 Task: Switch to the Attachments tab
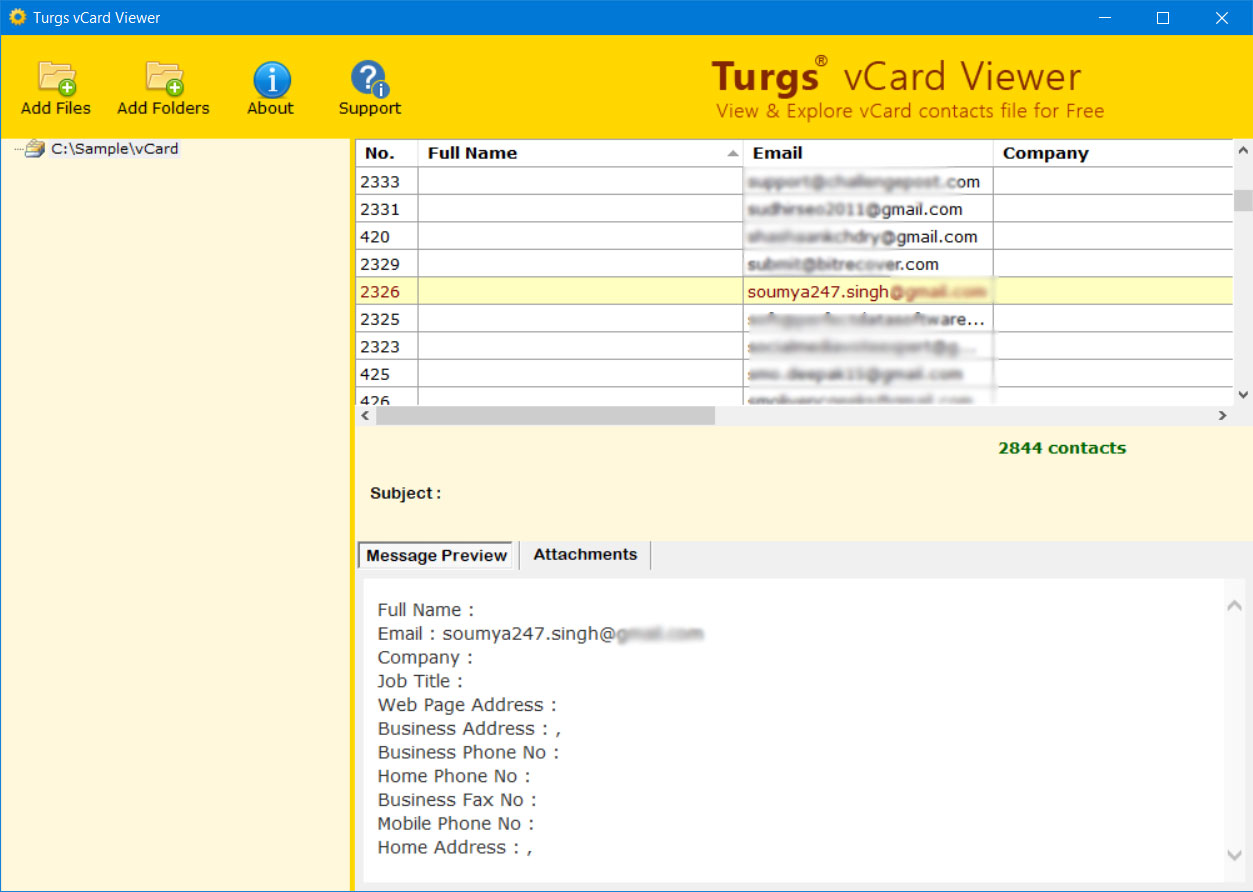coord(585,555)
